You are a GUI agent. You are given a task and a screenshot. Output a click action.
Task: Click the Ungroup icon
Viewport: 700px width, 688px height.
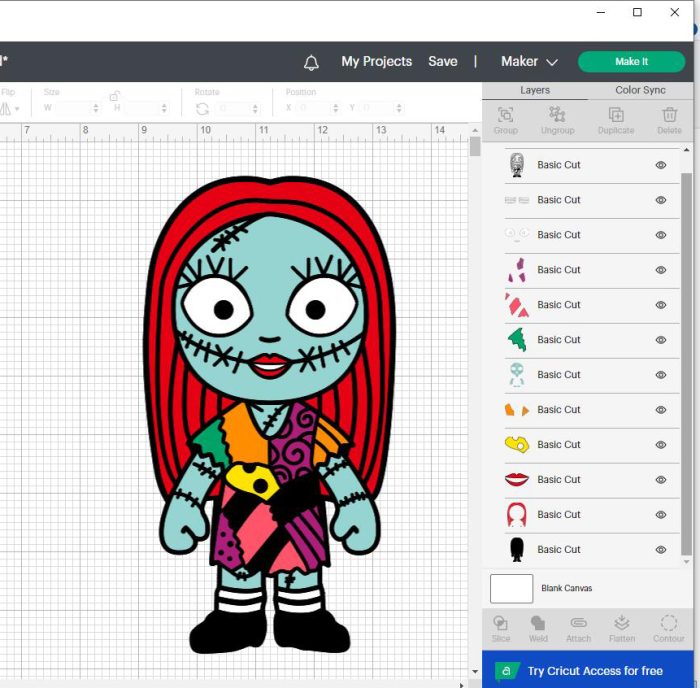click(557, 114)
